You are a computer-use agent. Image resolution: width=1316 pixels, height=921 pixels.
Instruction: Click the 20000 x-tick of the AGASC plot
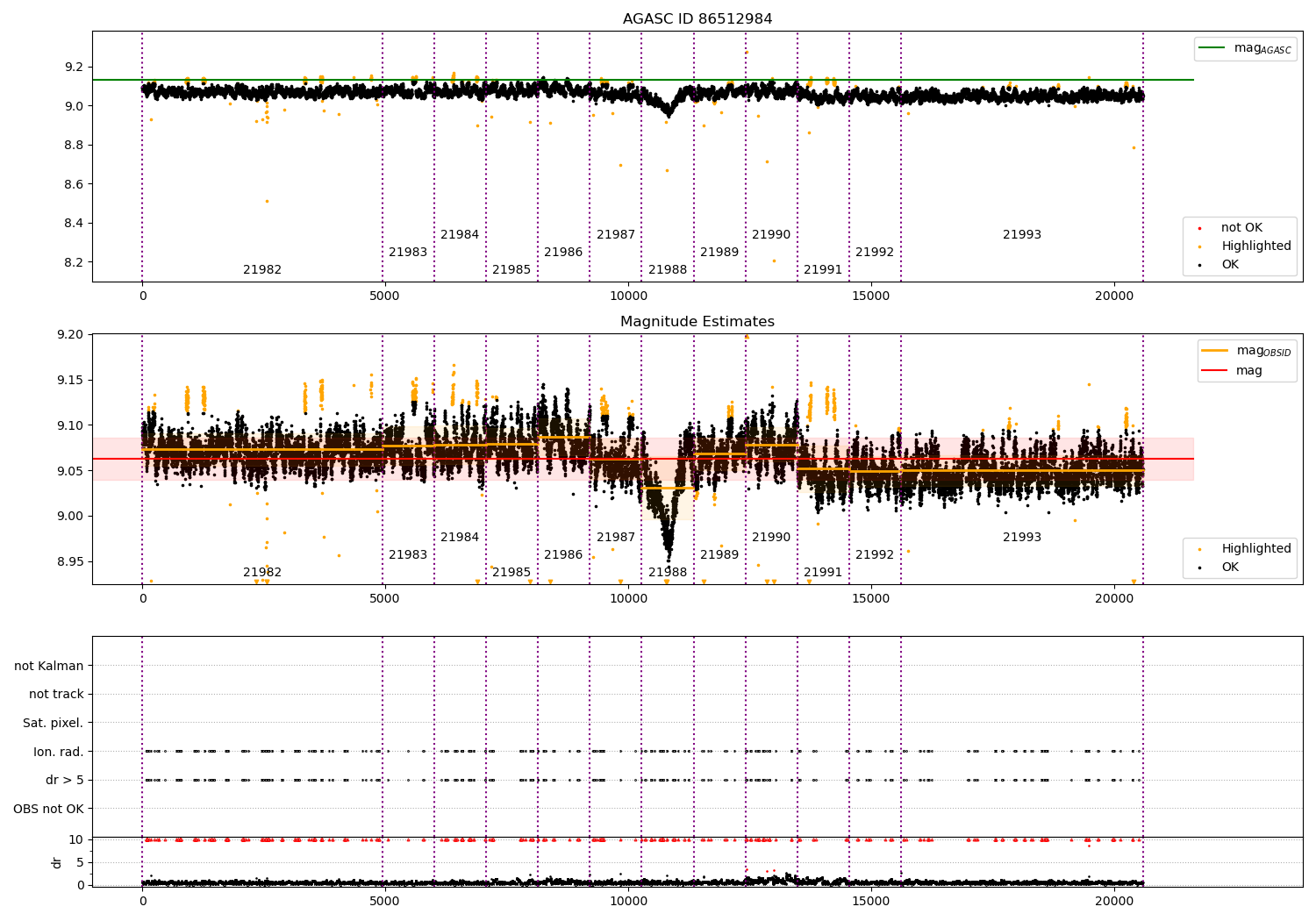click(1114, 296)
